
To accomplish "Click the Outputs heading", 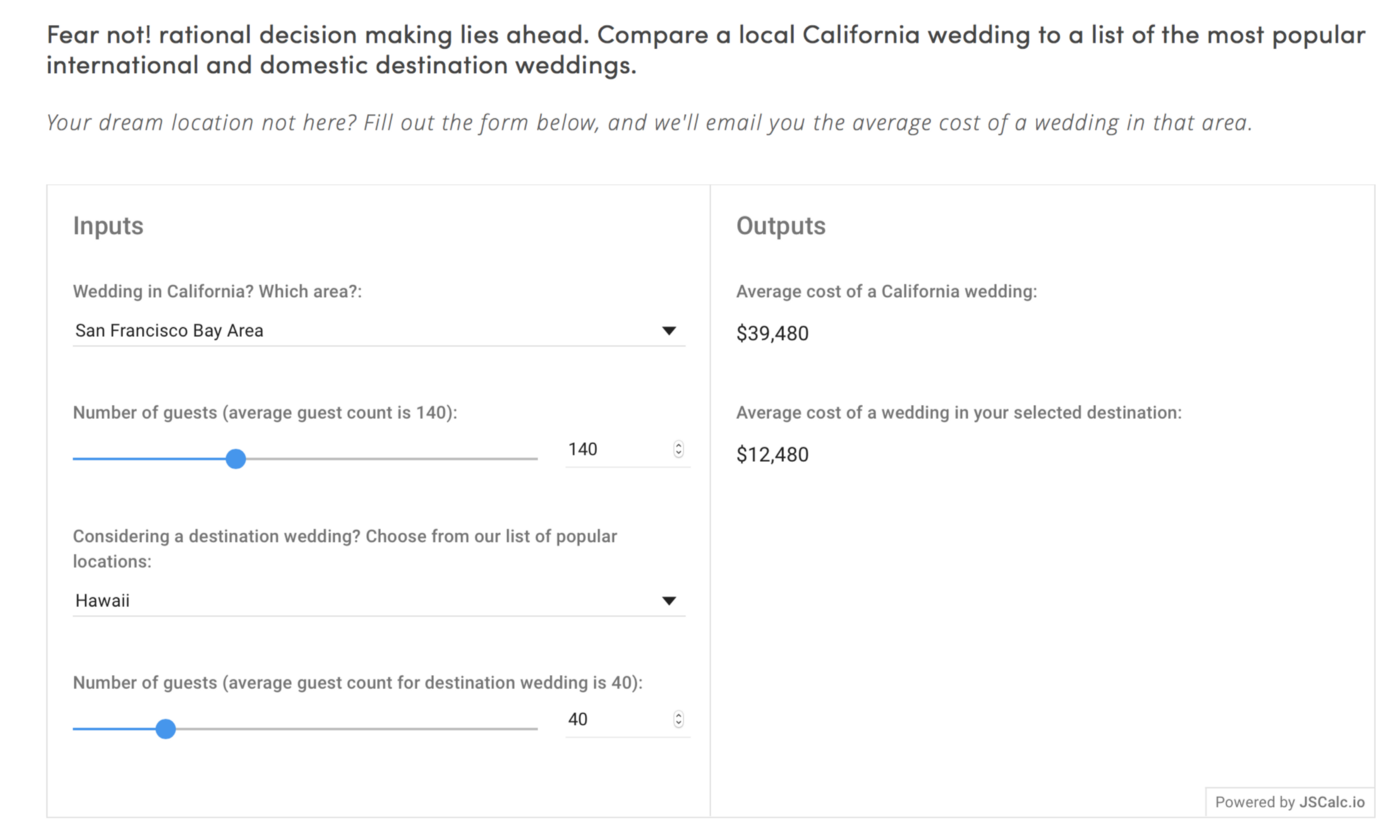I will (781, 226).
